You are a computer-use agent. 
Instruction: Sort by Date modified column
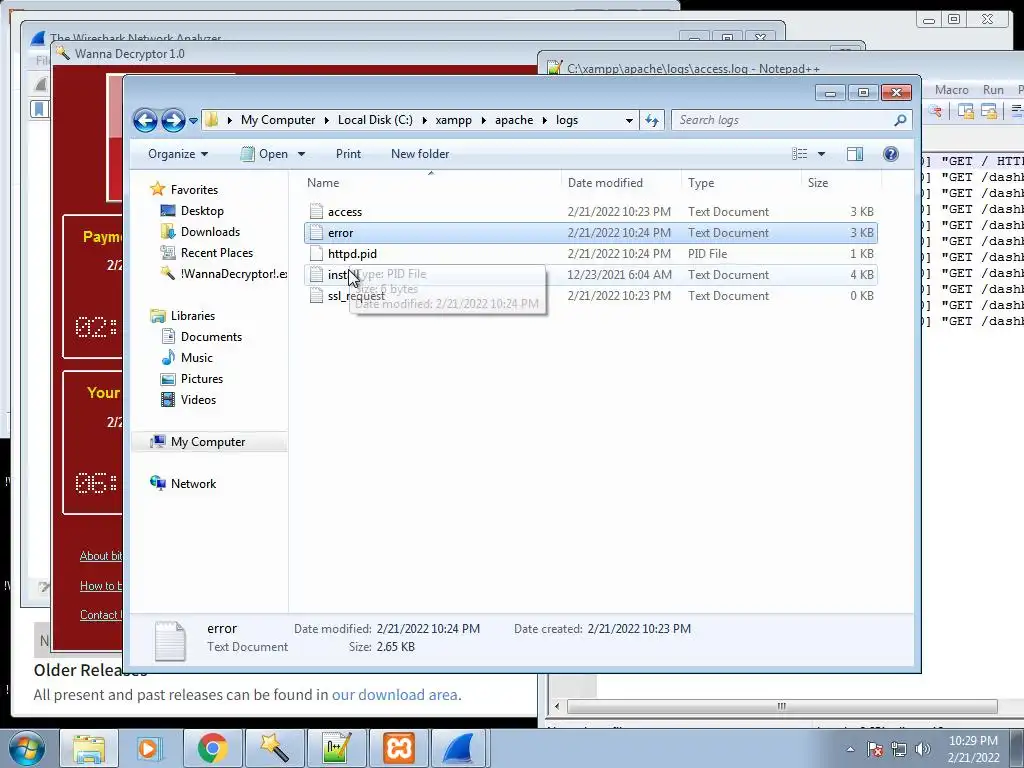605,184
